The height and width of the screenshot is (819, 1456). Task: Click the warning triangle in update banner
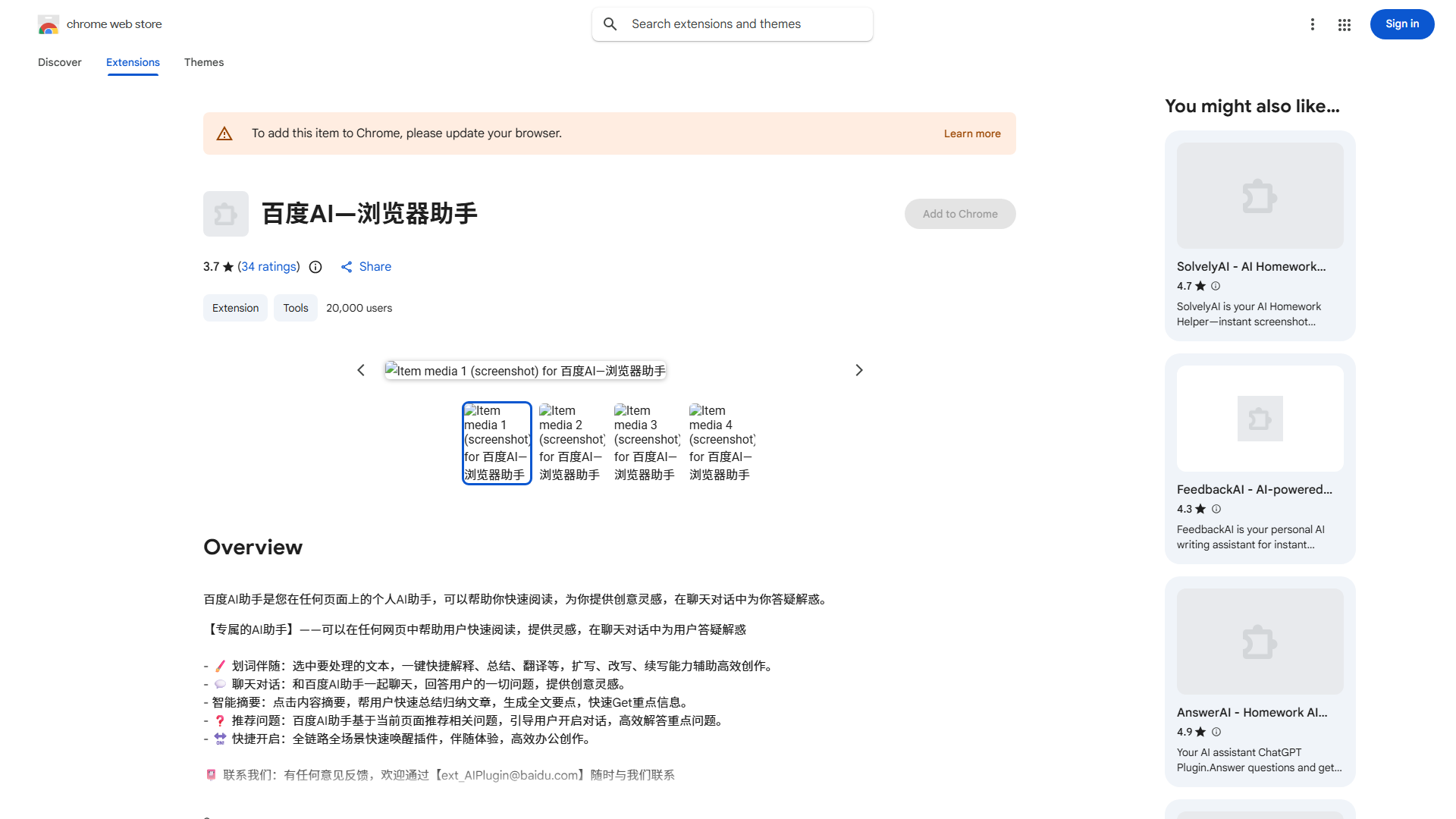tap(224, 133)
